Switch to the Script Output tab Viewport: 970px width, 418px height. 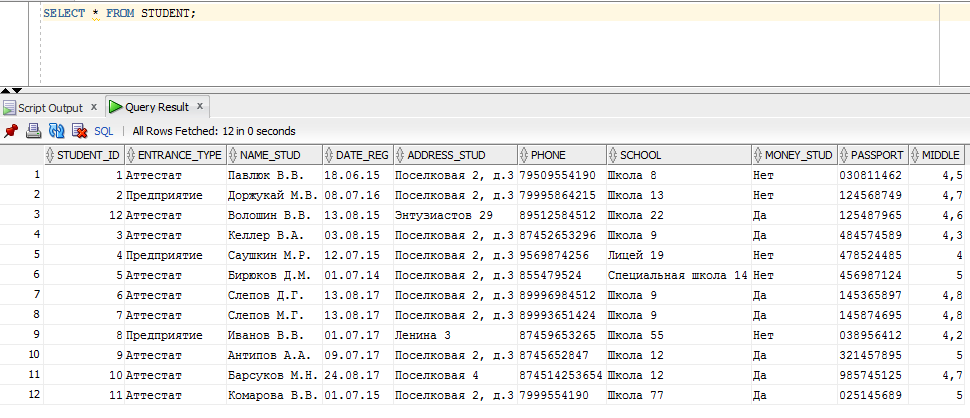[50, 108]
